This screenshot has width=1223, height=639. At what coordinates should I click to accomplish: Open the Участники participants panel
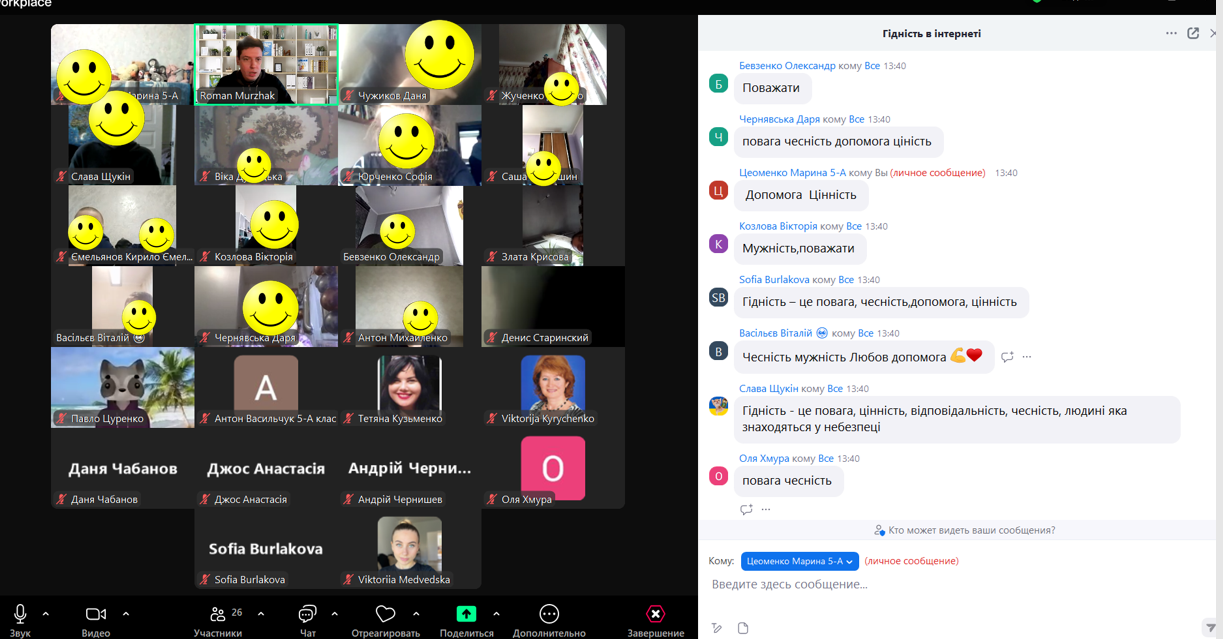(x=218, y=614)
